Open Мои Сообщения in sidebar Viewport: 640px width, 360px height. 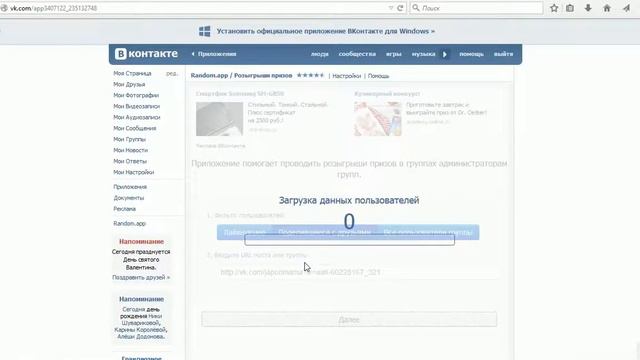coord(135,129)
